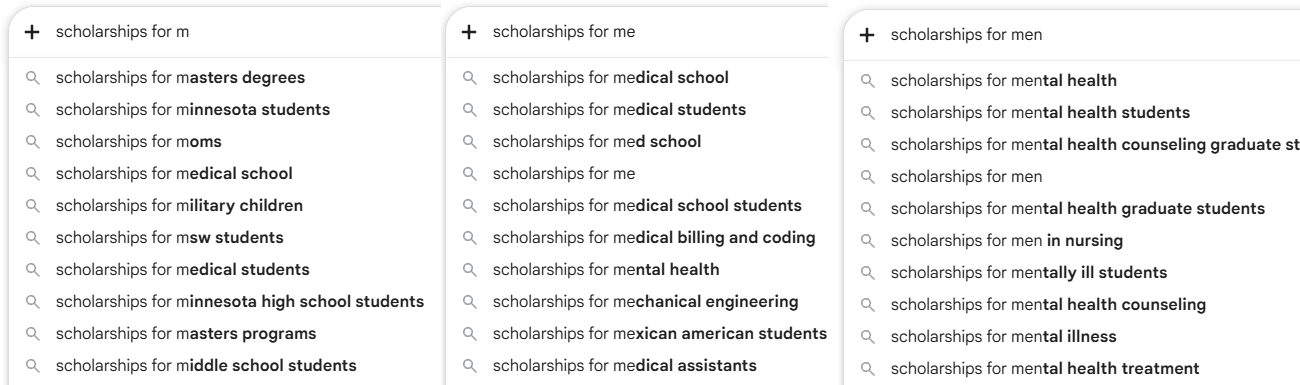Click search icon next to med school suggestion
Screen dimensions: 1300x385
pos(469,141)
